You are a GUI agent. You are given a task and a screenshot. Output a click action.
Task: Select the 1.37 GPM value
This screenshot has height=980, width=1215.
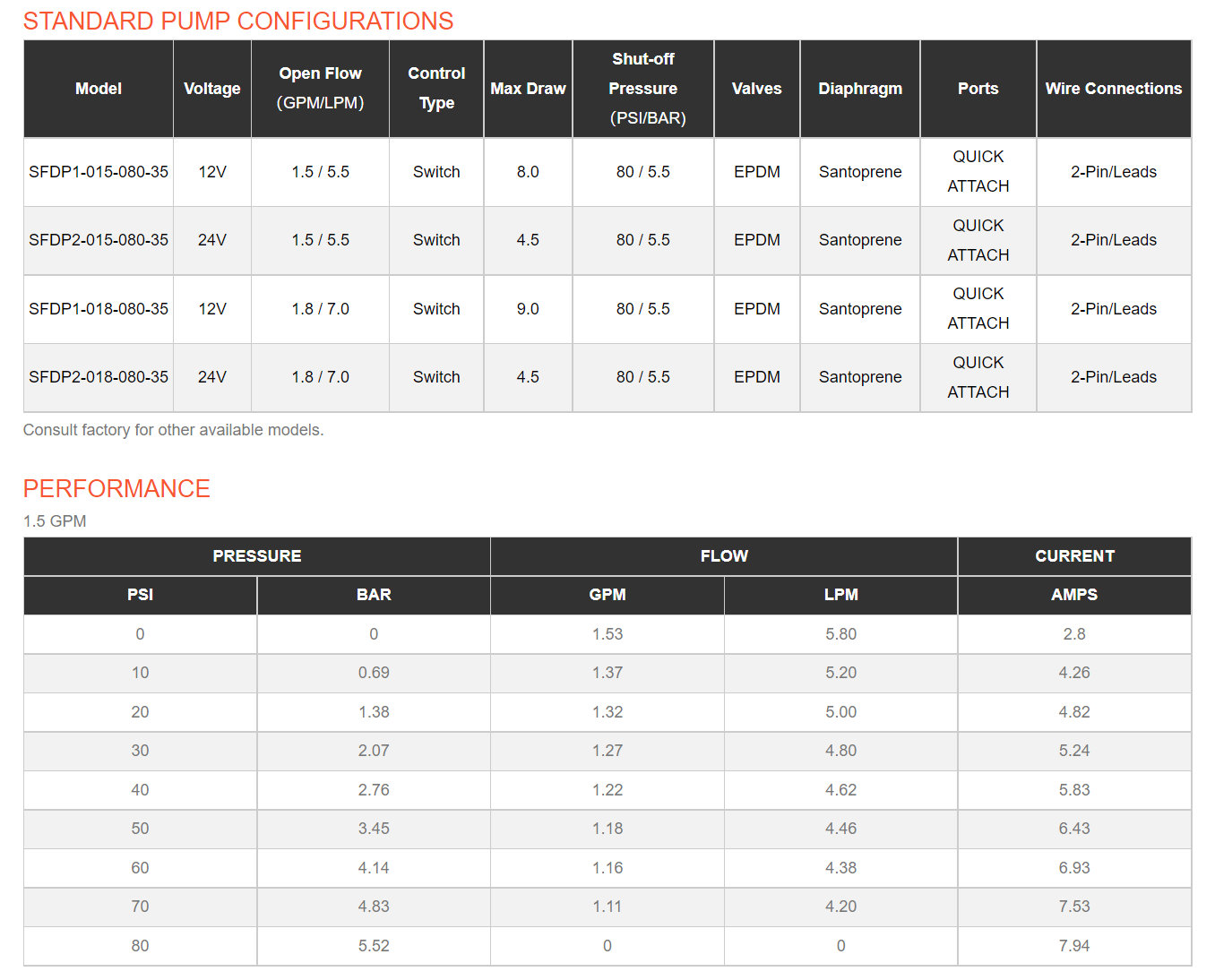pyautogui.click(x=607, y=673)
